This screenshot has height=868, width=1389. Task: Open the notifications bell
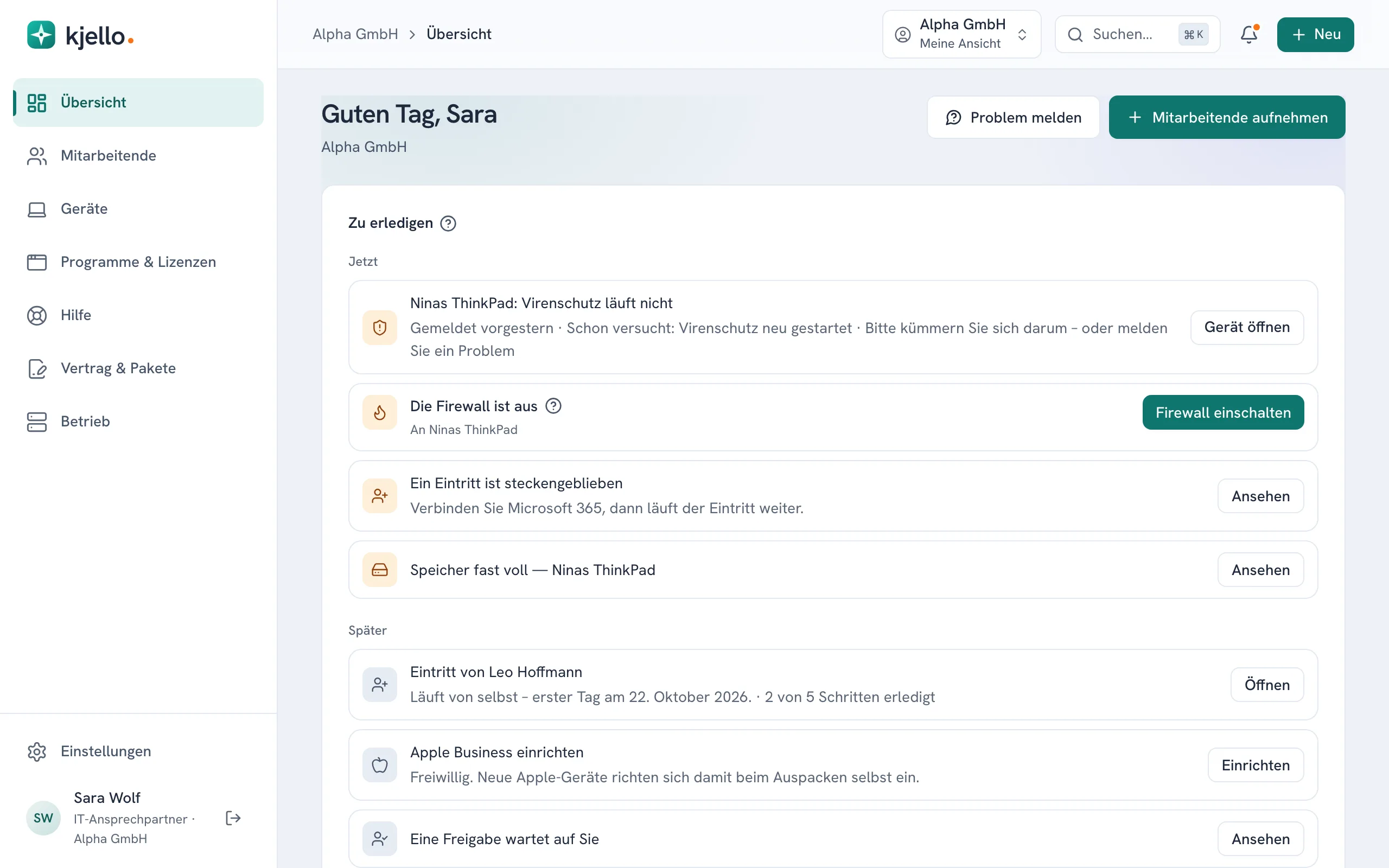click(1248, 34)
